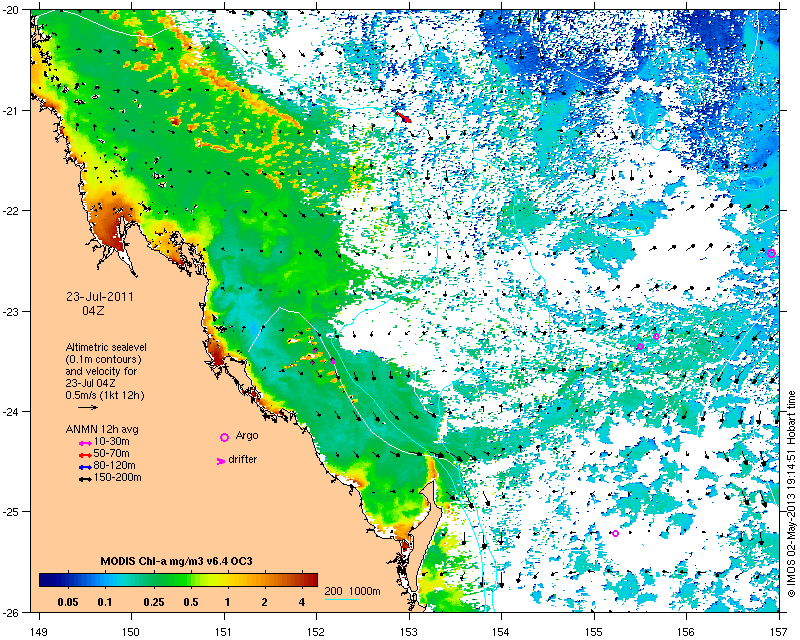Viewport: 800px width, 640px height.
Task: Click the colorbar tick label "0.1"
Action: tap(105, 602)
